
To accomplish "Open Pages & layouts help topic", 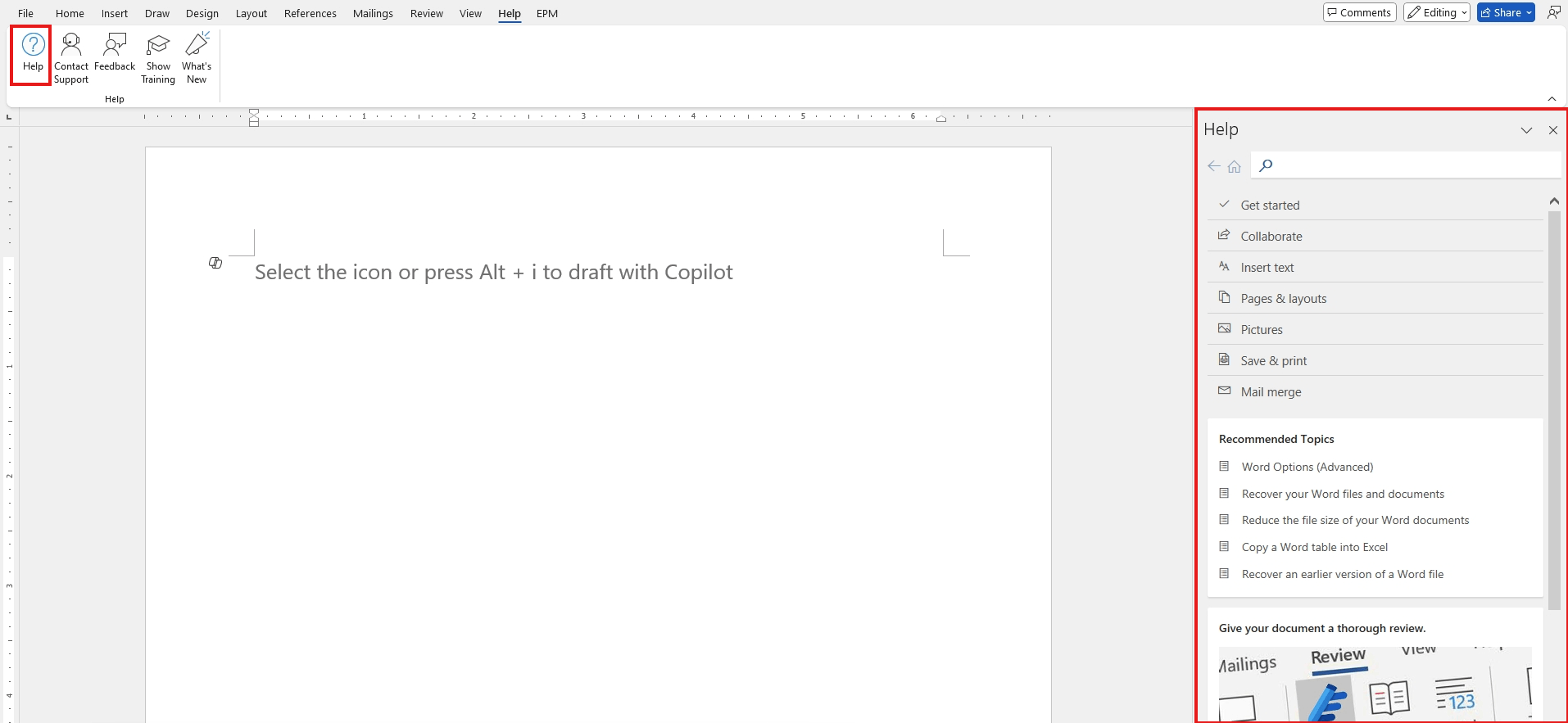I will (x=1375, y=298).
